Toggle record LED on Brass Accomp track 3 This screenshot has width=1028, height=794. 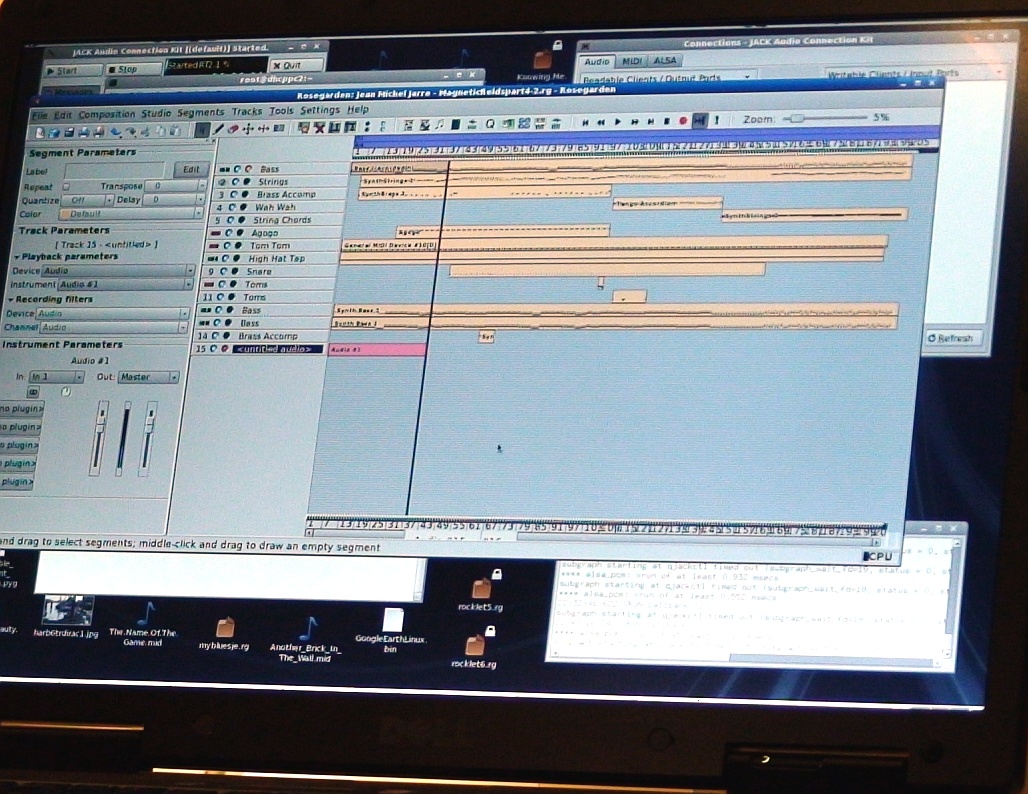pyautogui.click(x=245, y=195)
